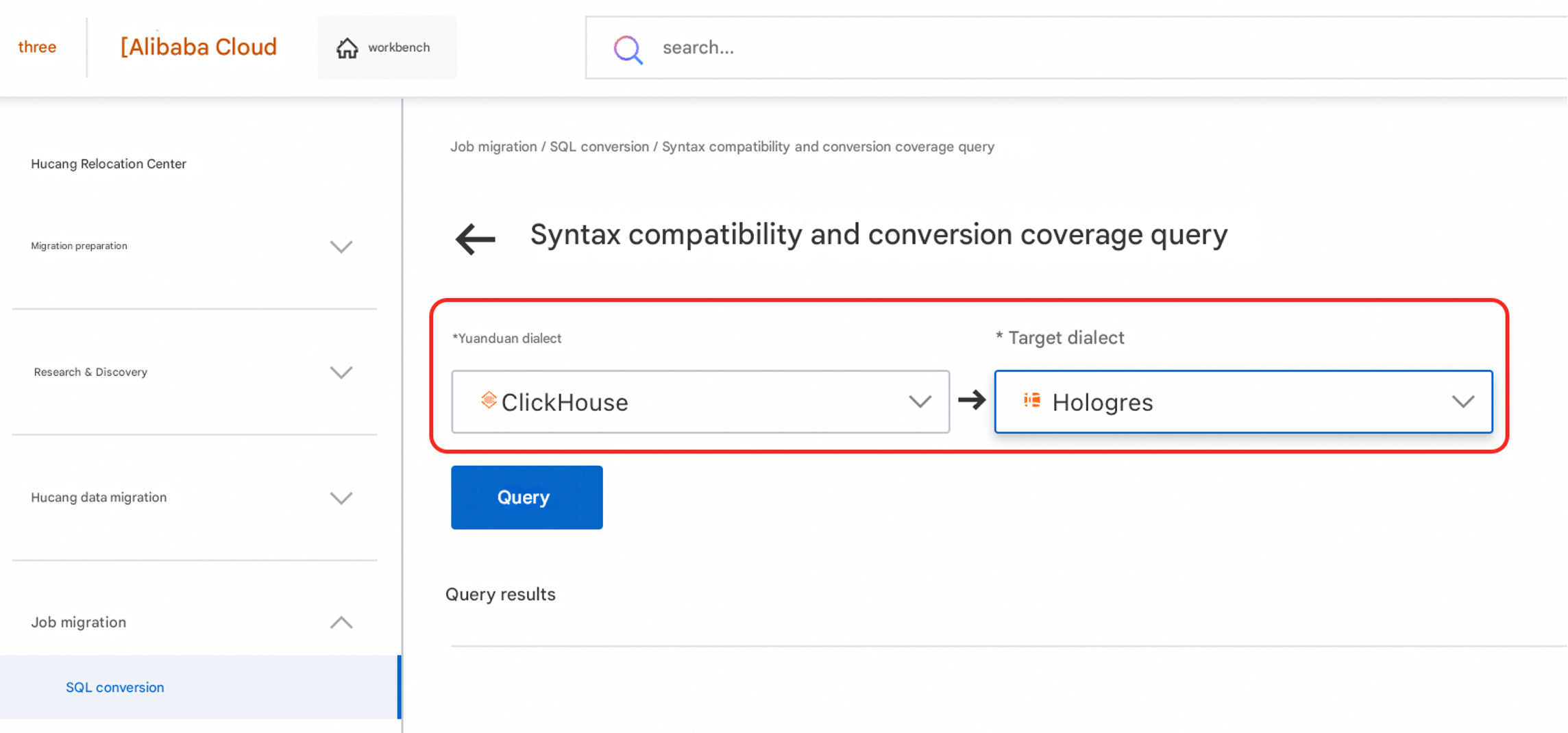Click the page title text
This screenshot has width=1568, height=733.
(x=879, y=234)
